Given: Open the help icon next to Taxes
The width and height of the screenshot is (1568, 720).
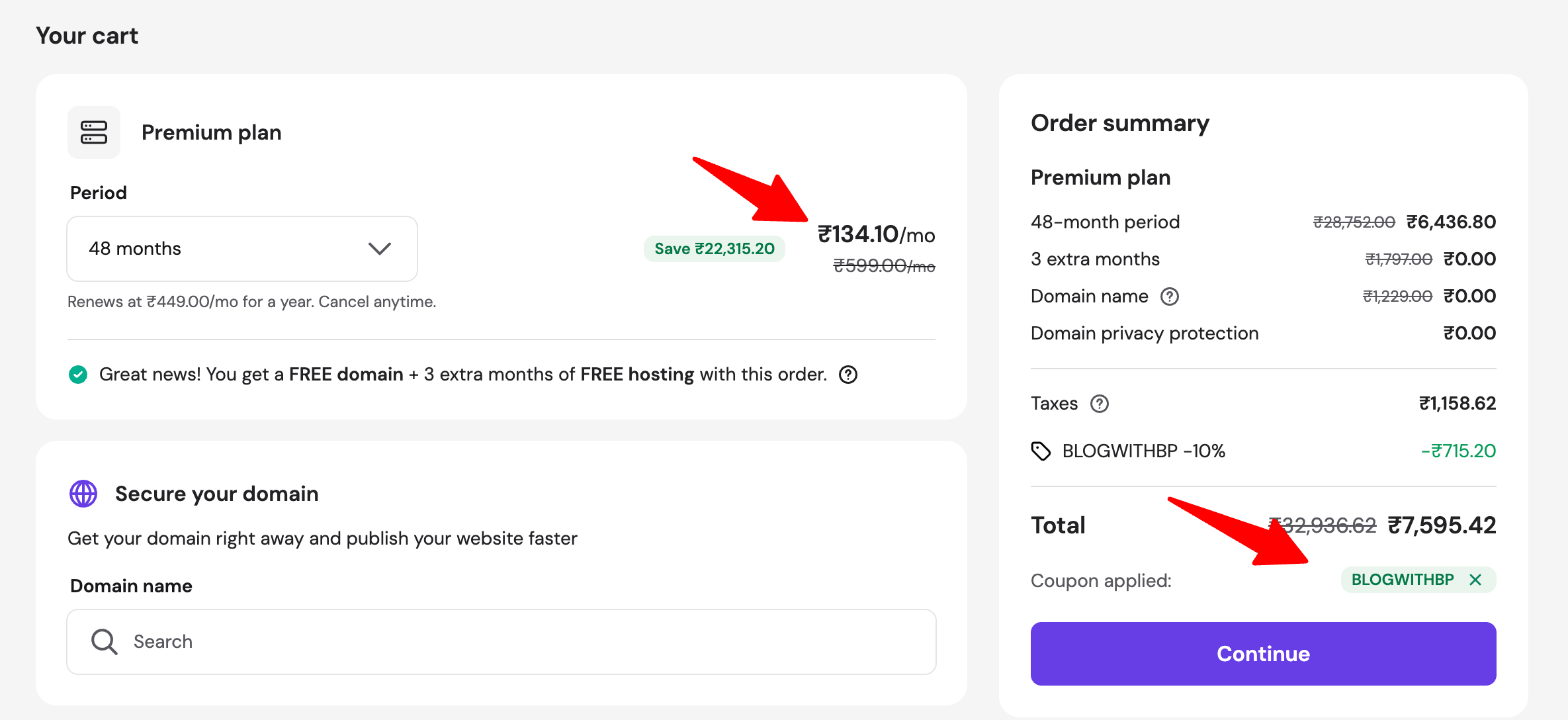Looking at the screenshot, I should pyautogui.click(x=1100, y=404).
